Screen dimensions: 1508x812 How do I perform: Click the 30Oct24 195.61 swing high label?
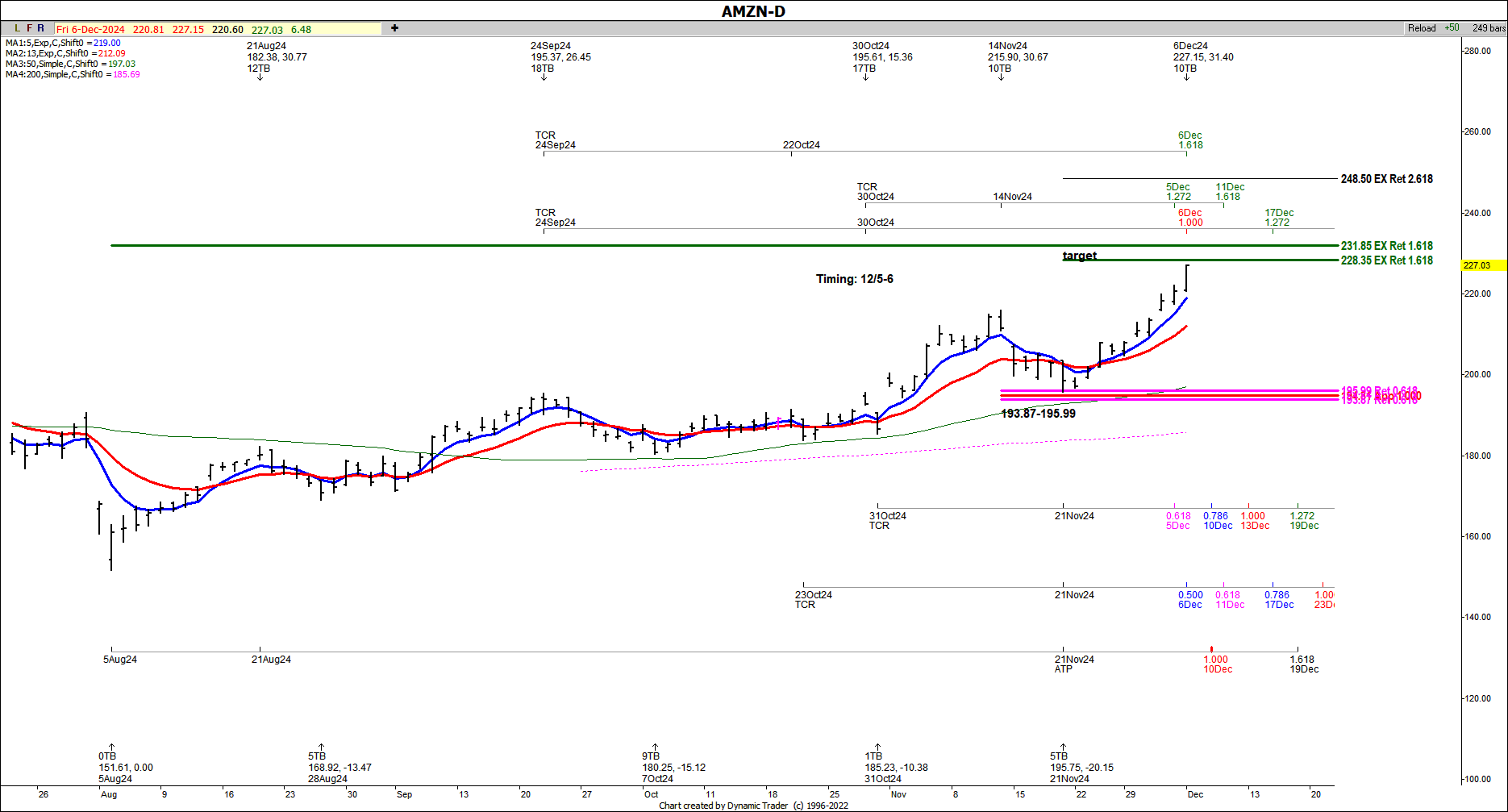(882, 57)
